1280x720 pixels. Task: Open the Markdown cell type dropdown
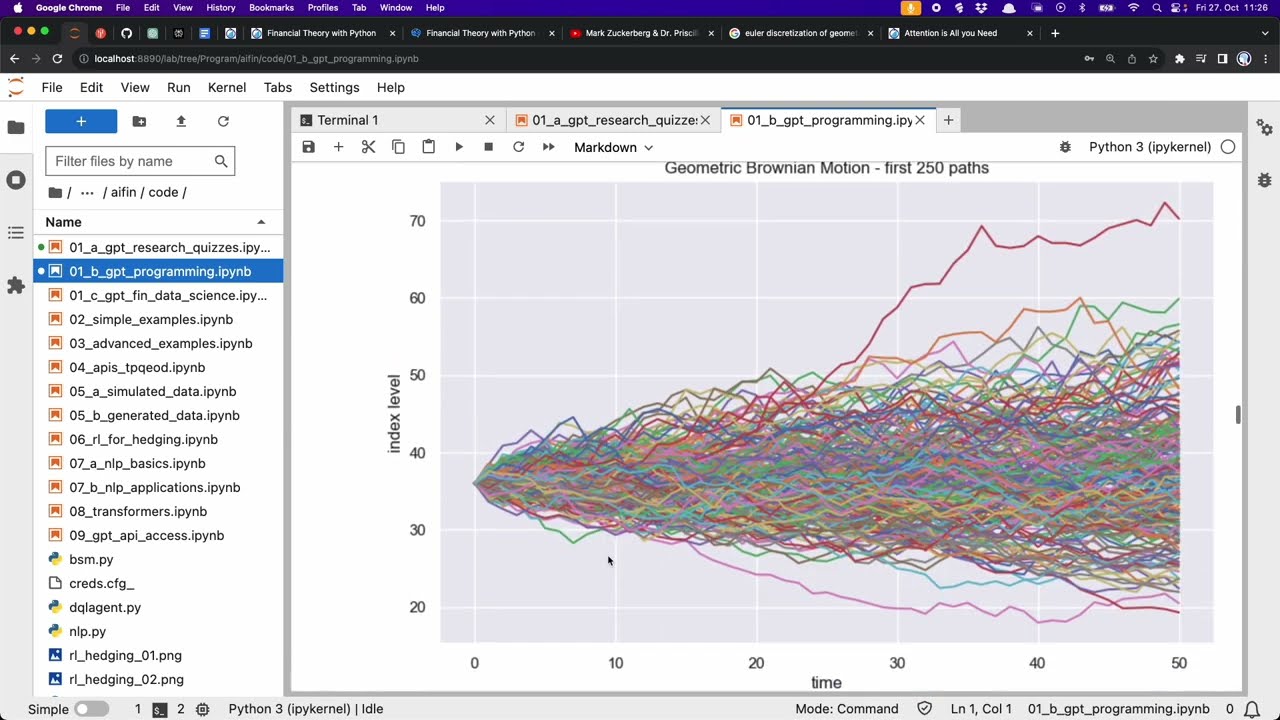pyautogui.click(x=613, y=147)
